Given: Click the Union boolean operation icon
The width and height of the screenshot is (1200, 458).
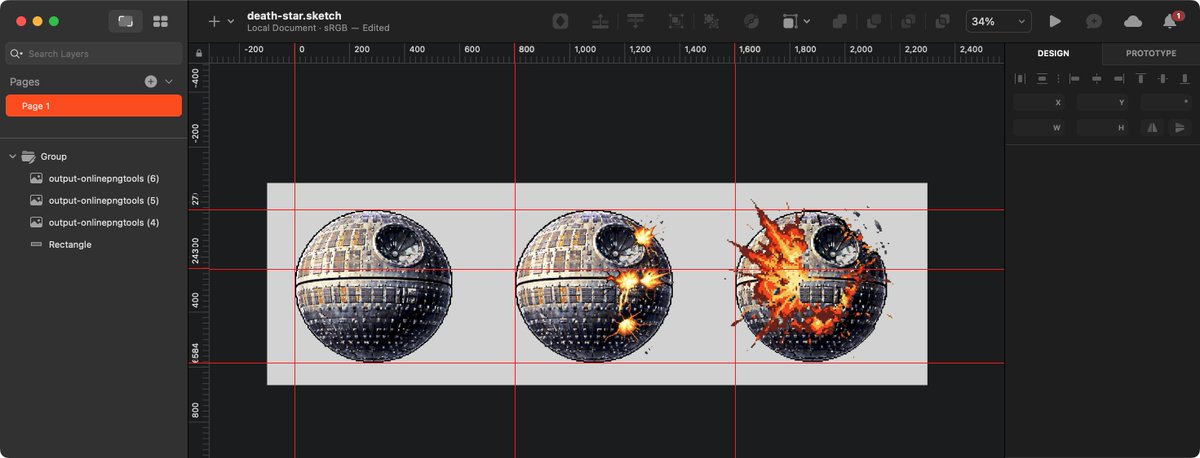Looking at the screenshot, I should pyautogui.click(x=840, y=21).
